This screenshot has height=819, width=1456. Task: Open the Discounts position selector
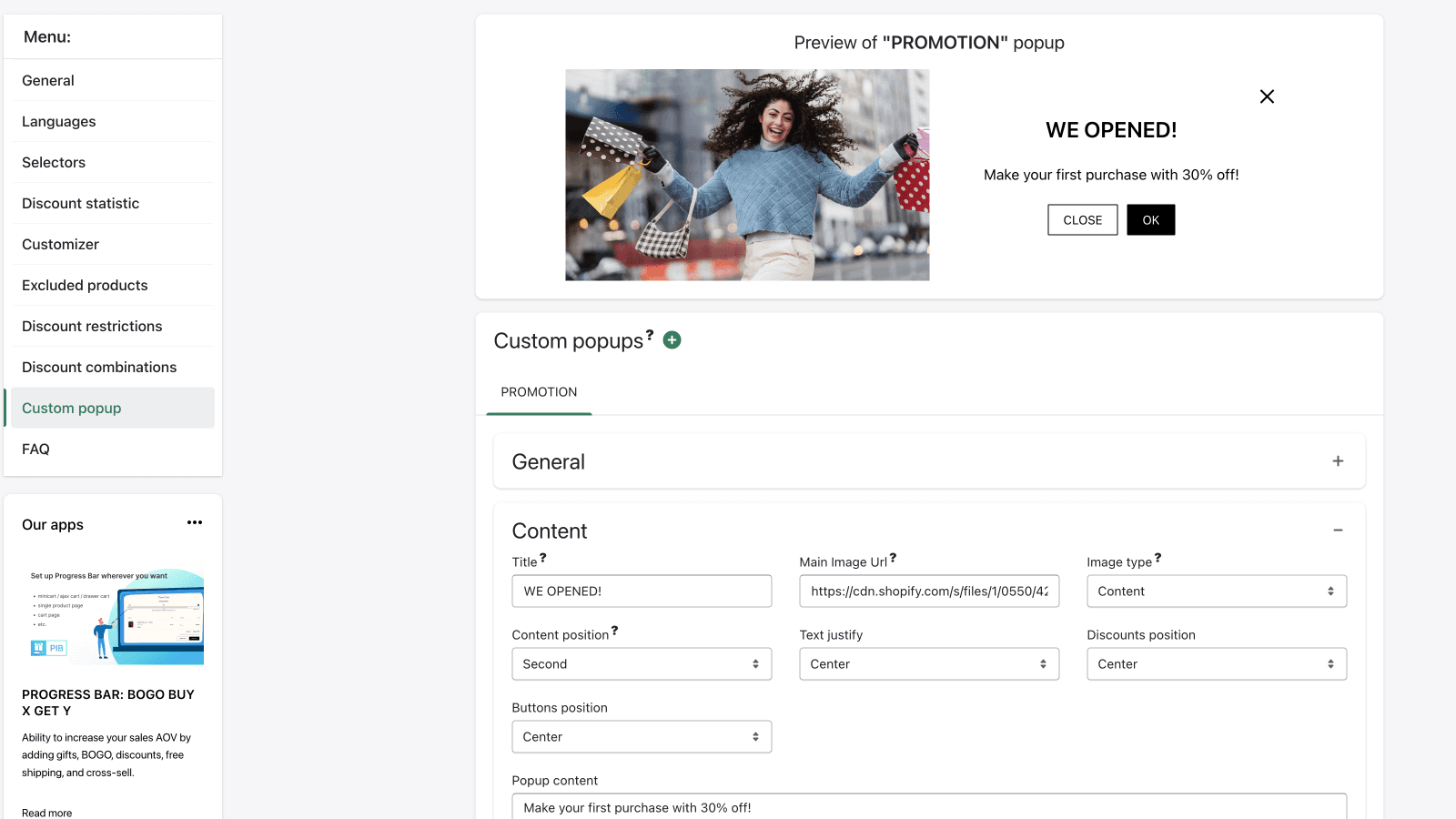pos(1216,663)
